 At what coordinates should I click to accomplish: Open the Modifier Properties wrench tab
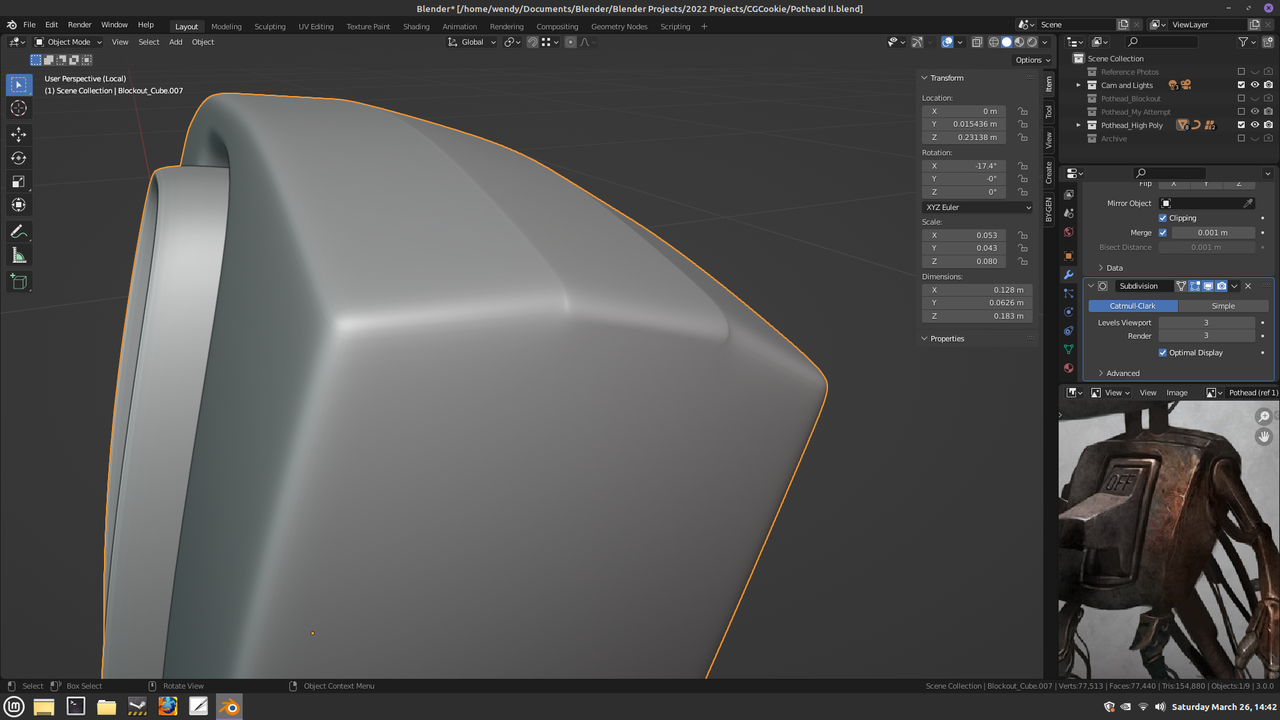(x=1068, y=274)
